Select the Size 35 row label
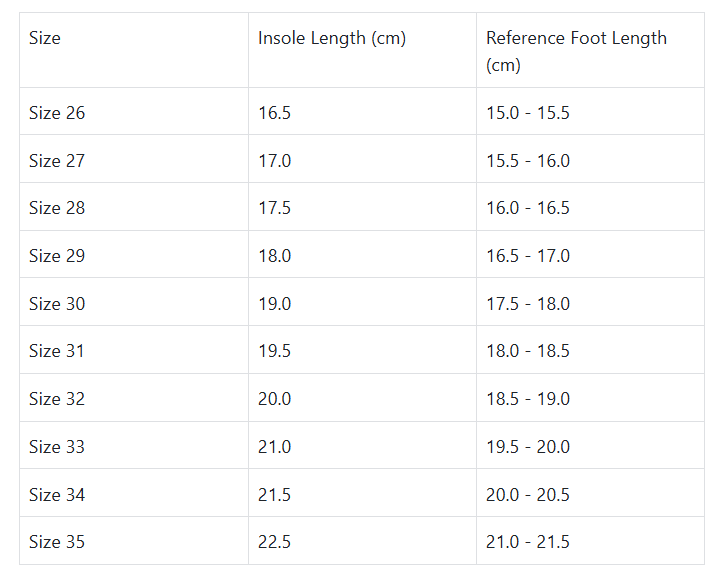 point(57,542)
